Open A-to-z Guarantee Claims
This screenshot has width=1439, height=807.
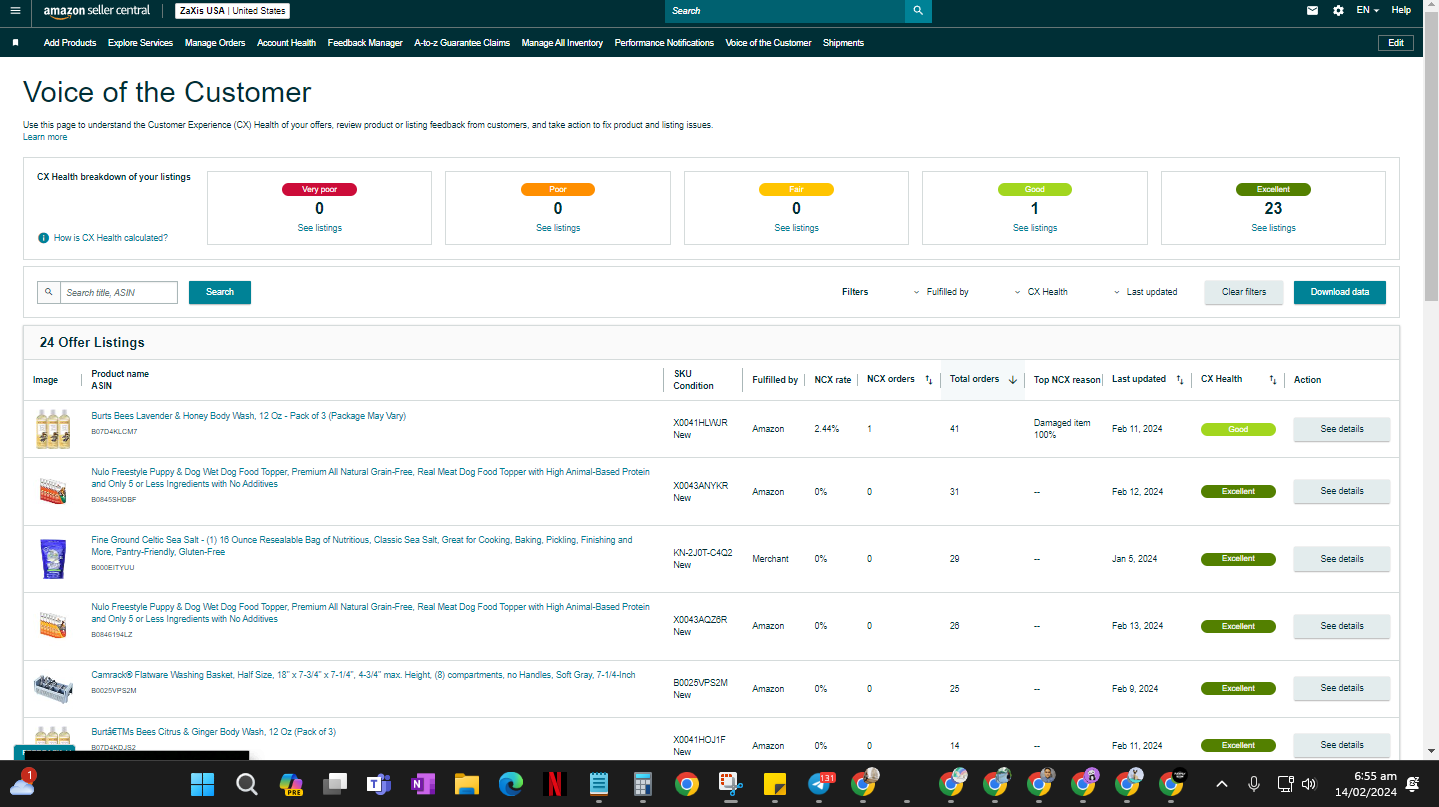point(462,43)
